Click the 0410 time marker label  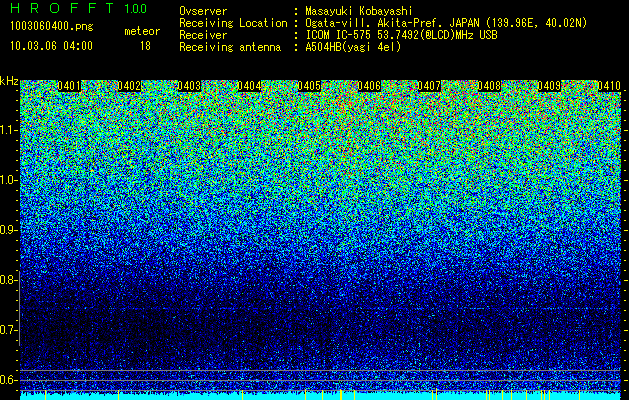pyautogui.click(x=609, y=86)
